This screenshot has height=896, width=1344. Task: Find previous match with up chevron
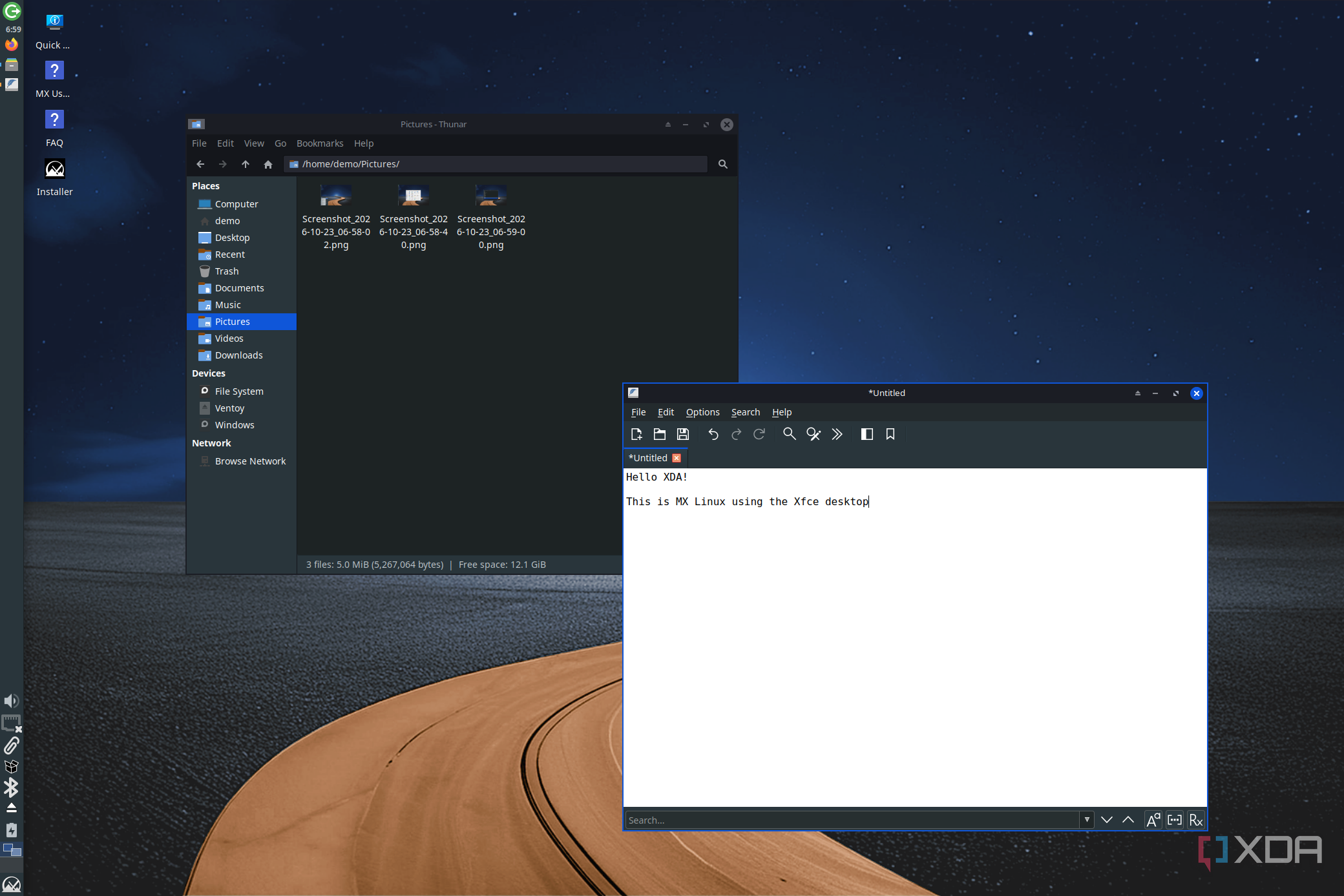[1128, 820]
